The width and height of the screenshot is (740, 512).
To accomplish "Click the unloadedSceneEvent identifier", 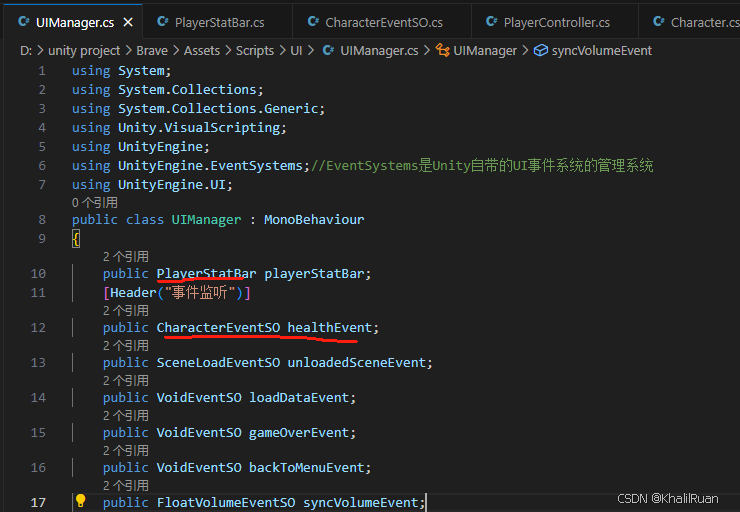I will click(x=356, y=362).
